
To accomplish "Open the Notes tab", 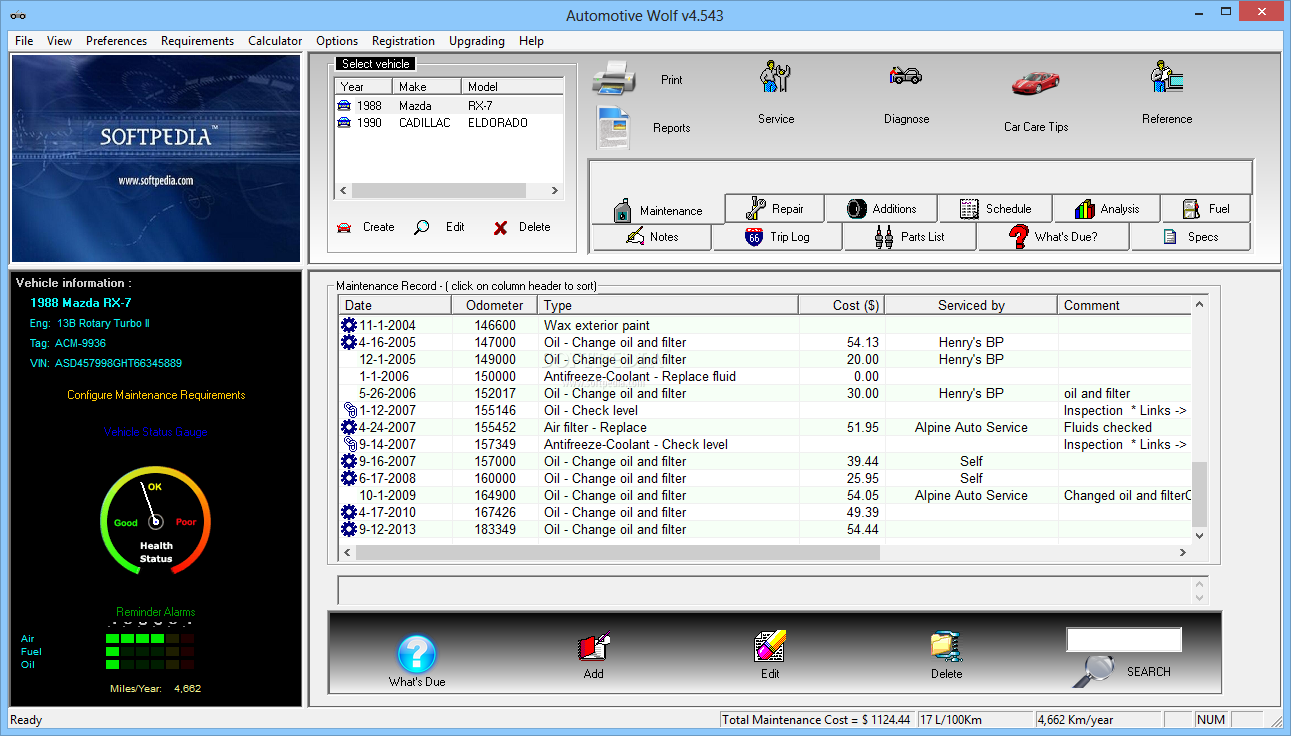I will 652,237.
